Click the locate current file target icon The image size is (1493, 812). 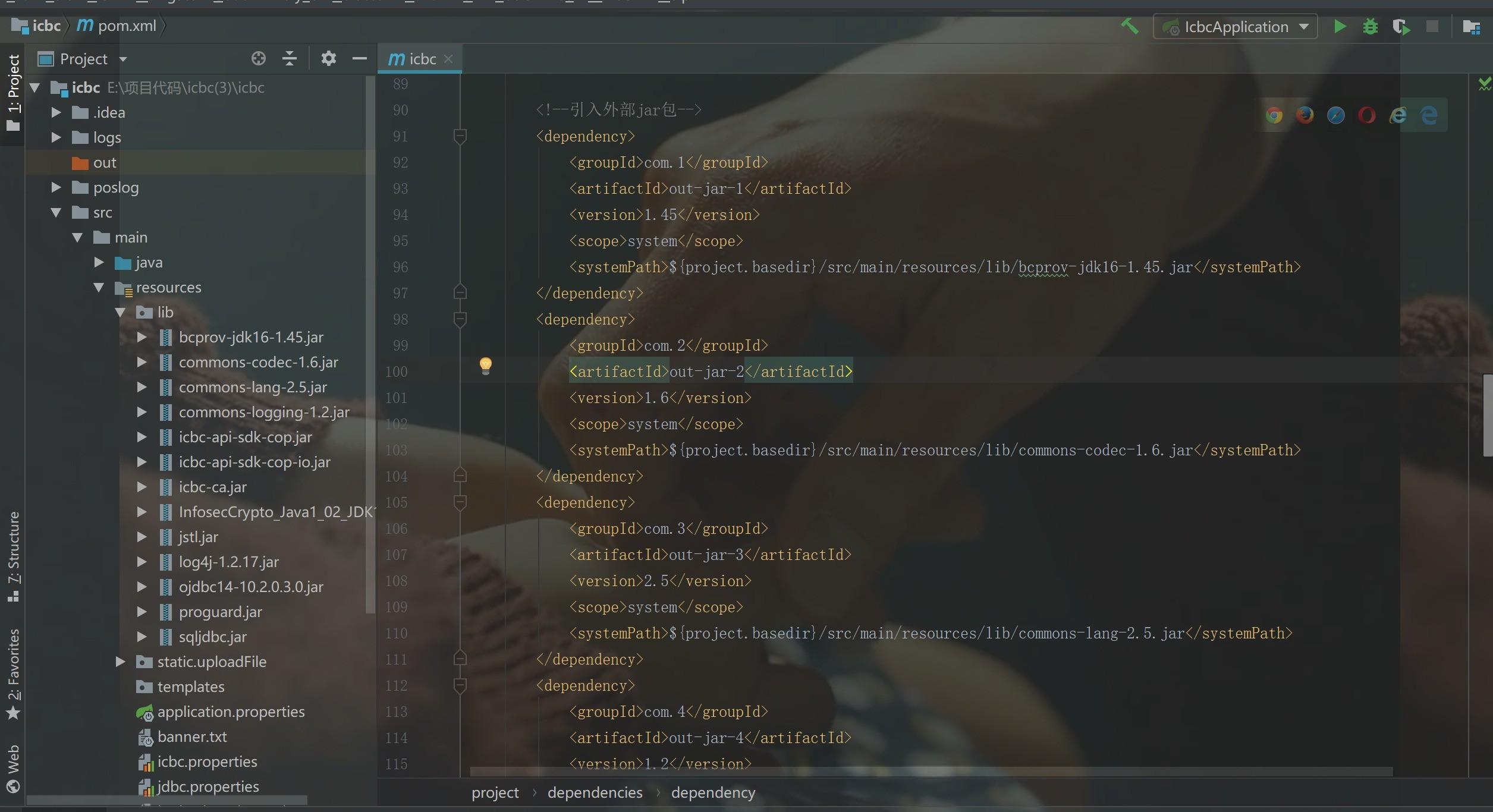click(x=258, y=58)
